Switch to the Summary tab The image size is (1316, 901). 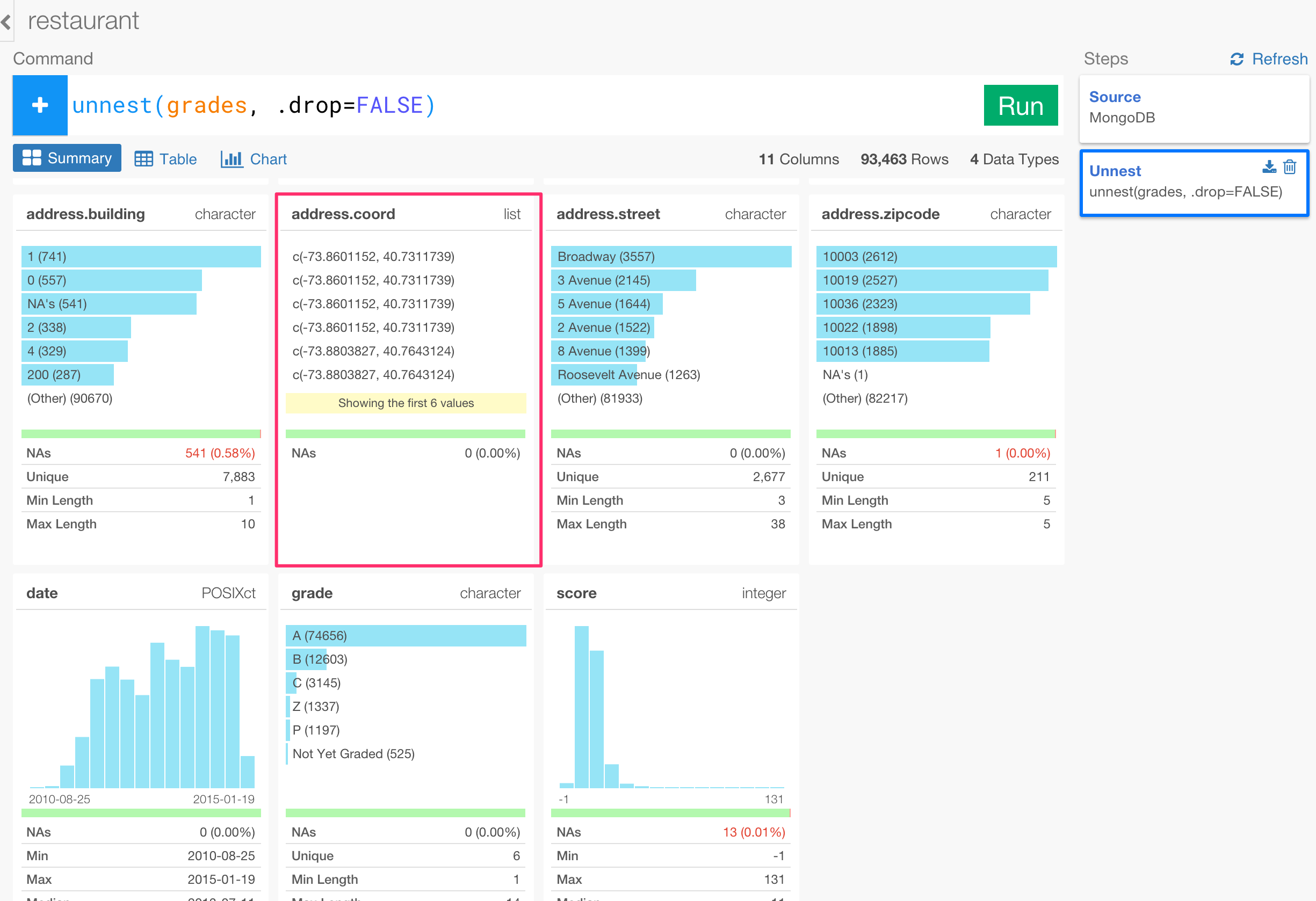(x=67, y=158)
